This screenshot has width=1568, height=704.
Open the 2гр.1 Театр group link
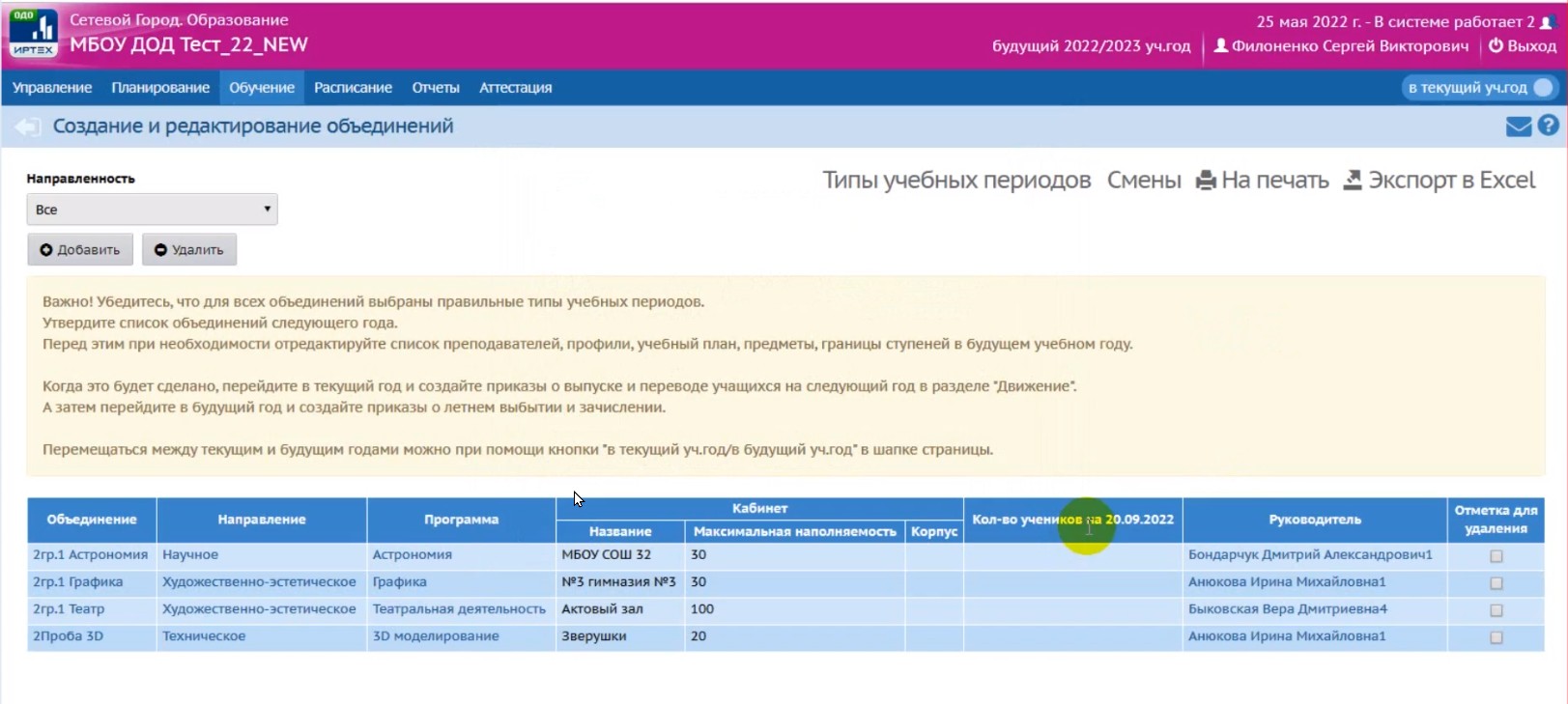click(x=69, y=609)
